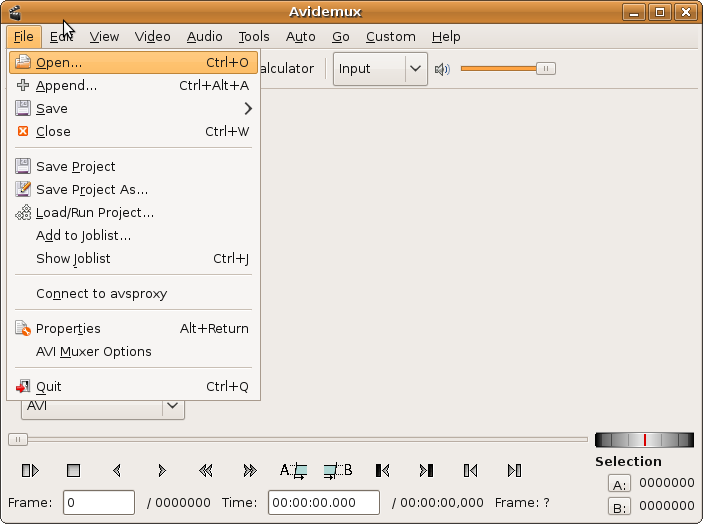Click the selection B: button

[619, 507]
